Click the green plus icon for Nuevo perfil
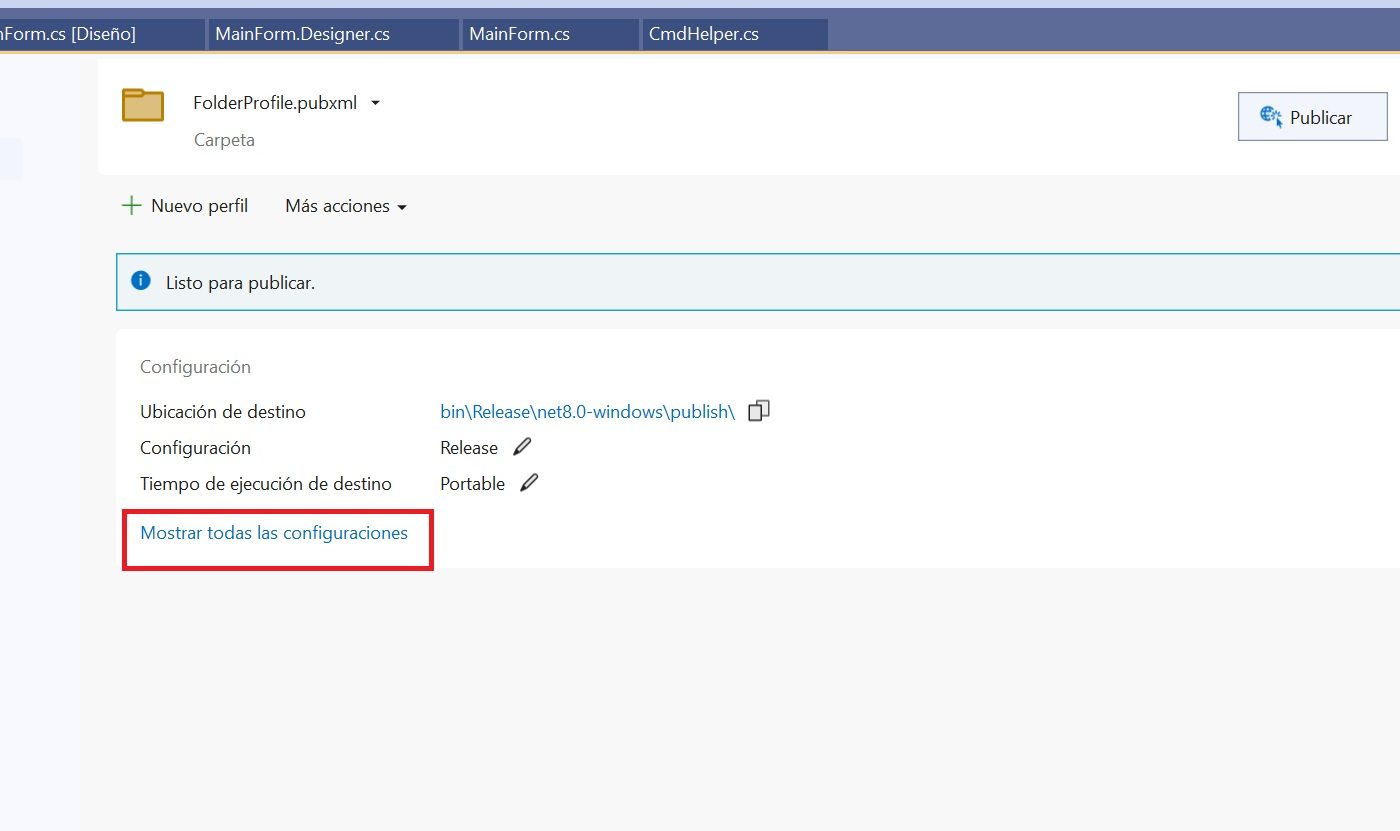The width and height of the screenshot is (1400, 831). tap(131, 206)
